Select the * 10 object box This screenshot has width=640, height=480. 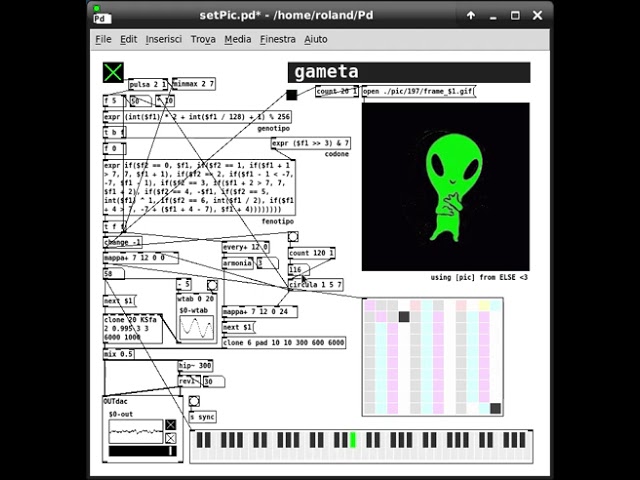coord(165,100)
